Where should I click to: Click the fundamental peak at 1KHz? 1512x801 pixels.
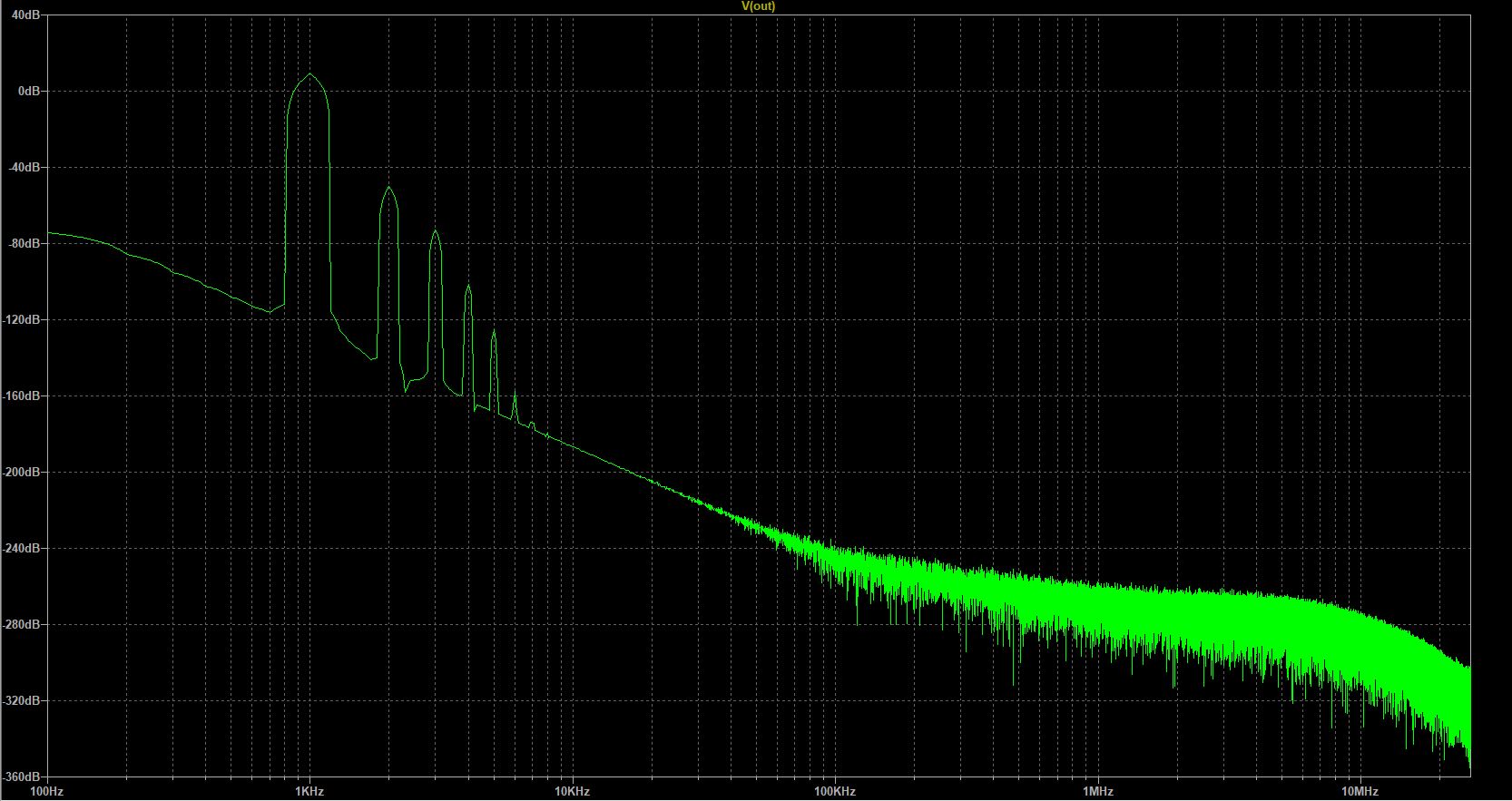(309, 74)
